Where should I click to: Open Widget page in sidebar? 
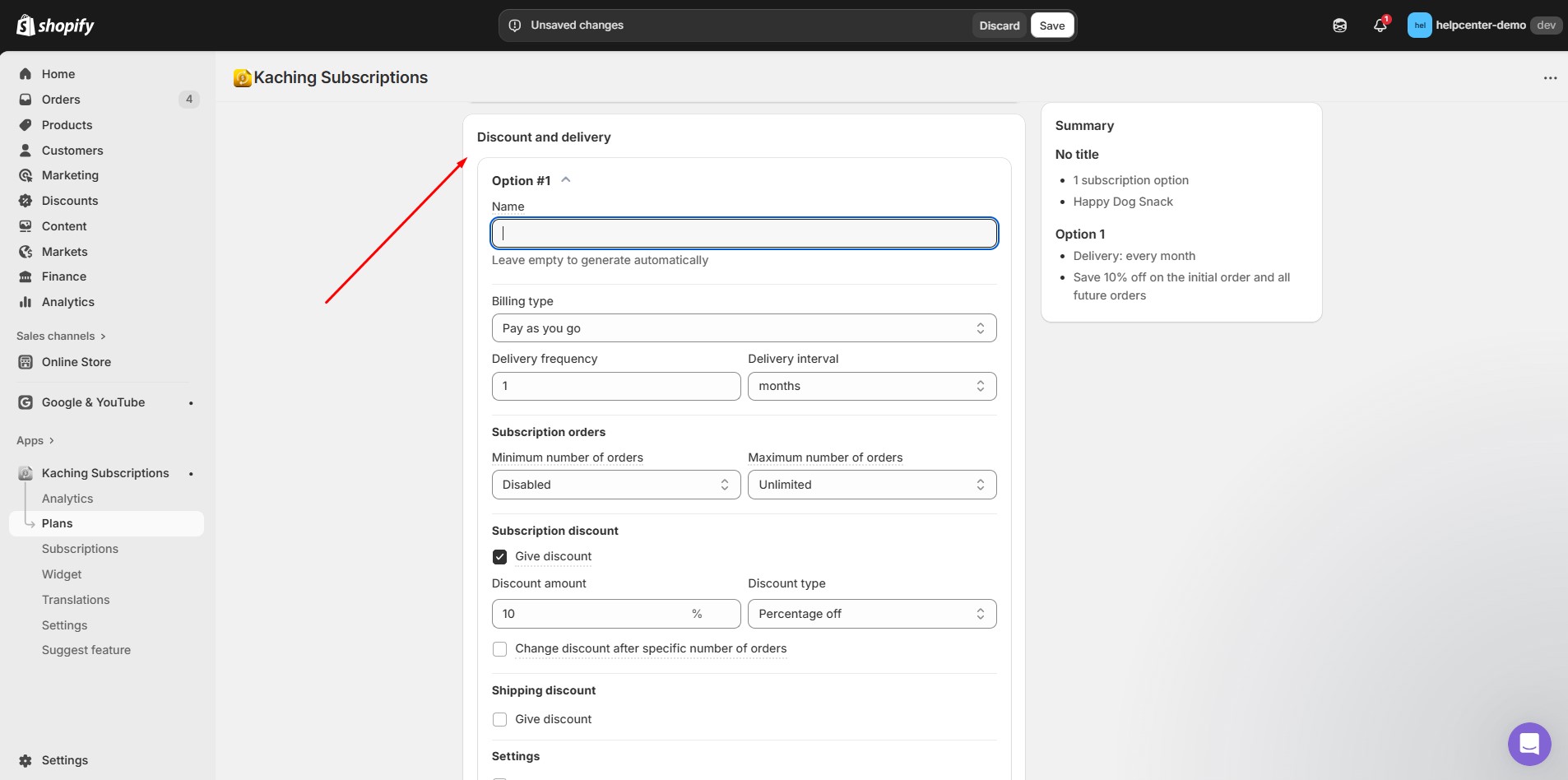tap(62, 574)
